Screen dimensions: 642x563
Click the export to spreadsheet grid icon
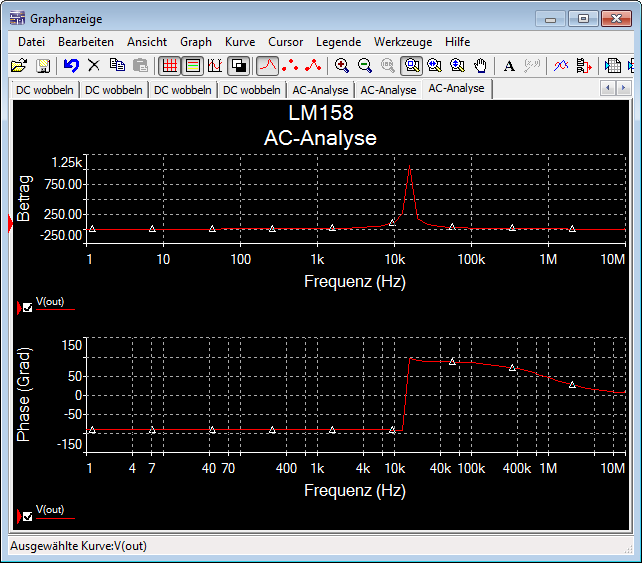(x=613, y=66)
